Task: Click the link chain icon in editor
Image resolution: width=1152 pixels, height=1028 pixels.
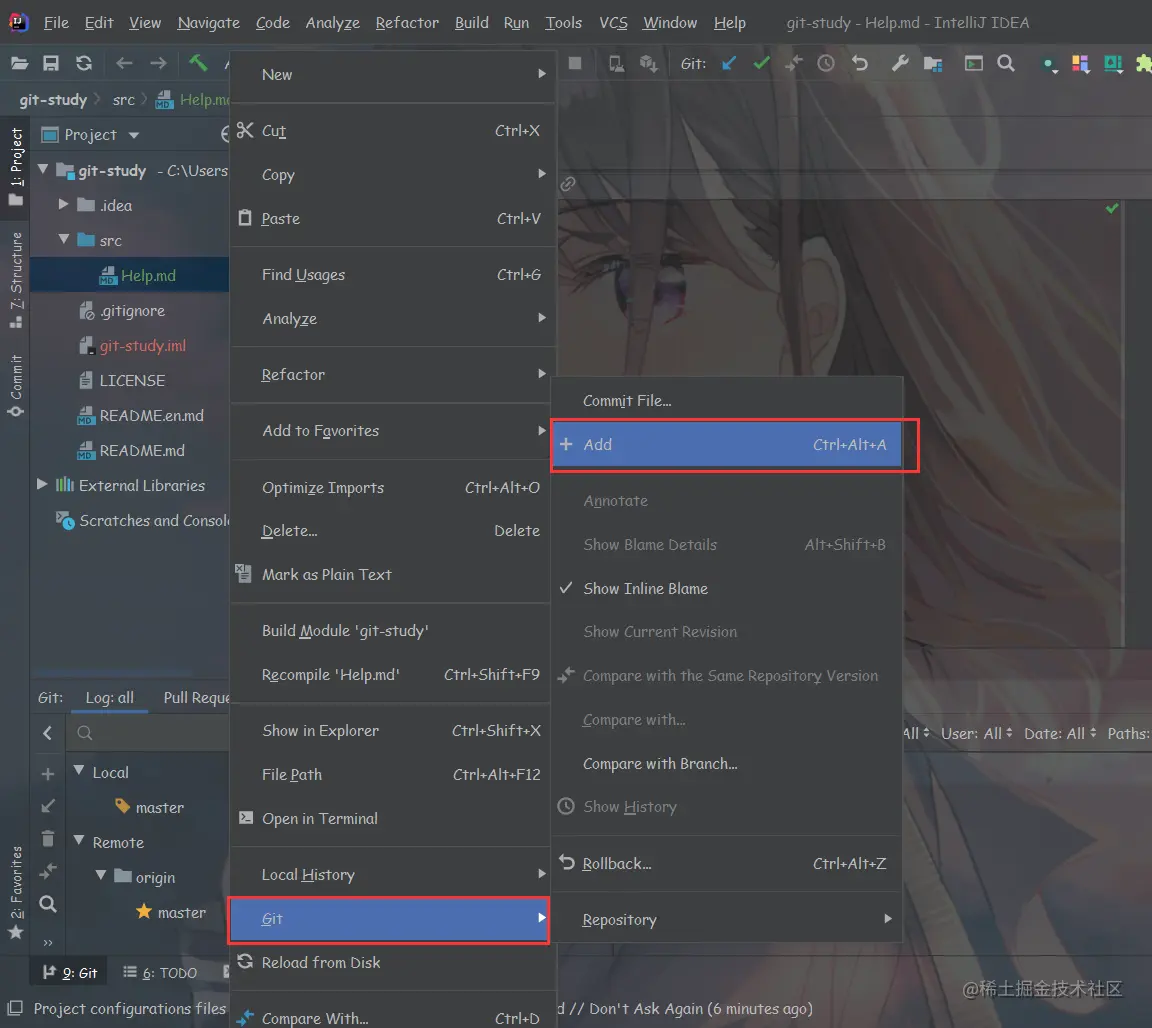Action: click(x=568, y=184)
